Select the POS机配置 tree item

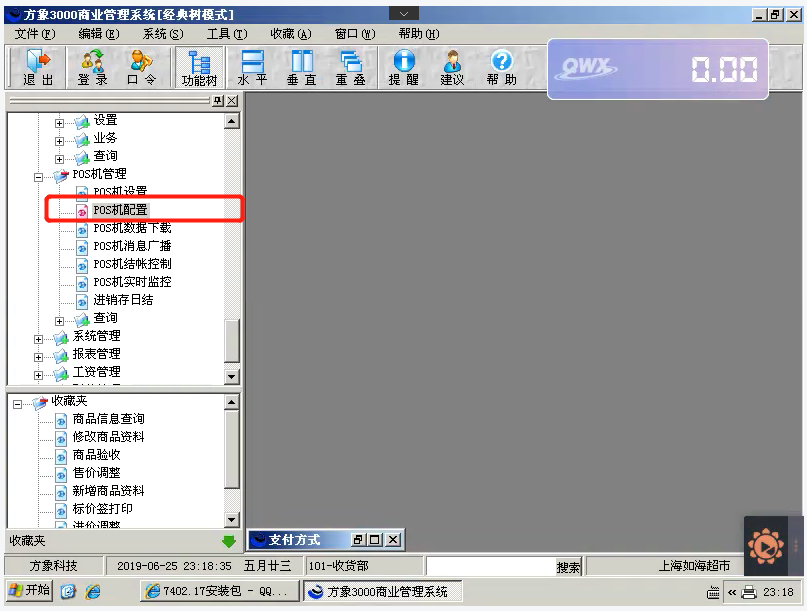click(x=120, y=210)
